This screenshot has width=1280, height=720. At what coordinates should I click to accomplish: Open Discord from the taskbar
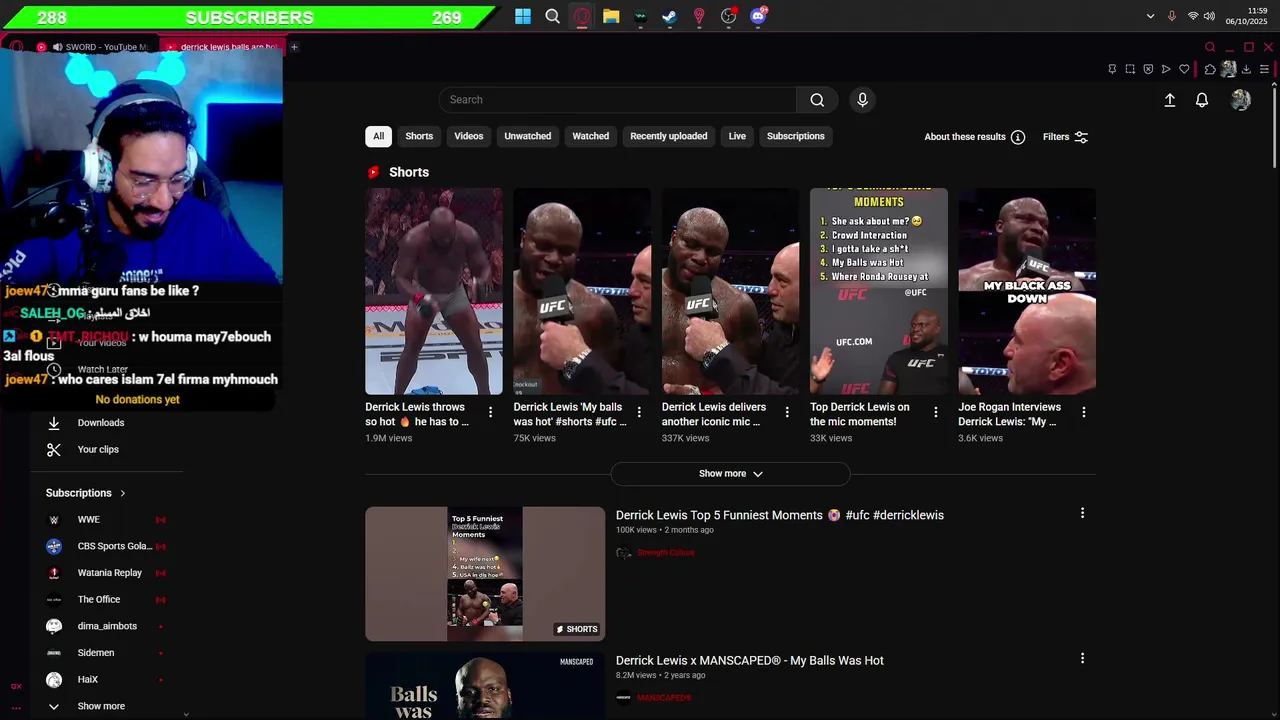(x=758, y=16)
